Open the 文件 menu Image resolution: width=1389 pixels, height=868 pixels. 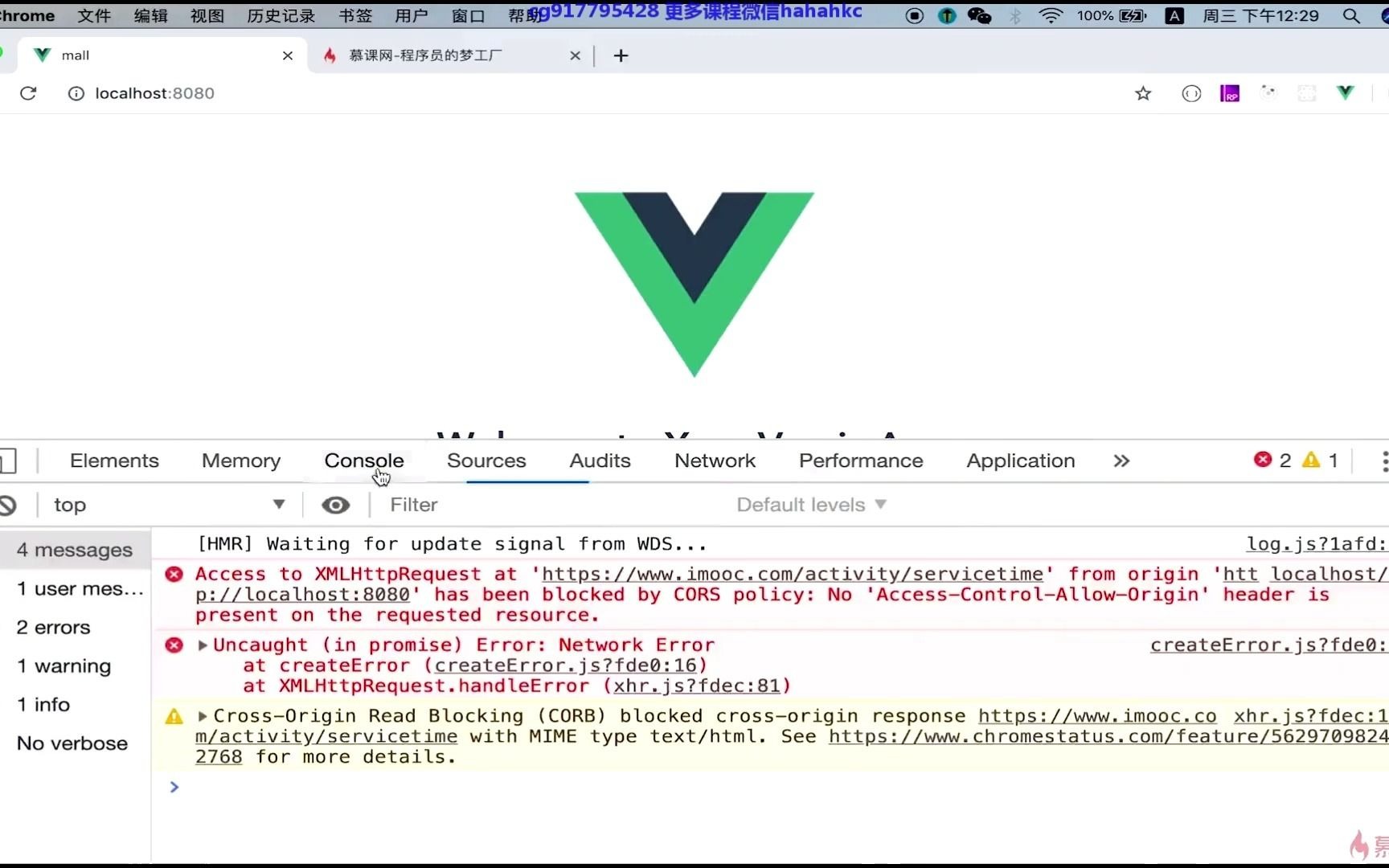[94, 15]
